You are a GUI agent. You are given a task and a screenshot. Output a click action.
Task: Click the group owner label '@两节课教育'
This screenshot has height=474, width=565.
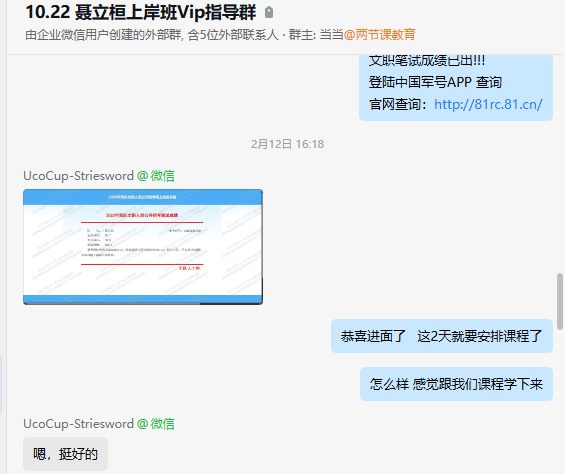pos(379,35)
